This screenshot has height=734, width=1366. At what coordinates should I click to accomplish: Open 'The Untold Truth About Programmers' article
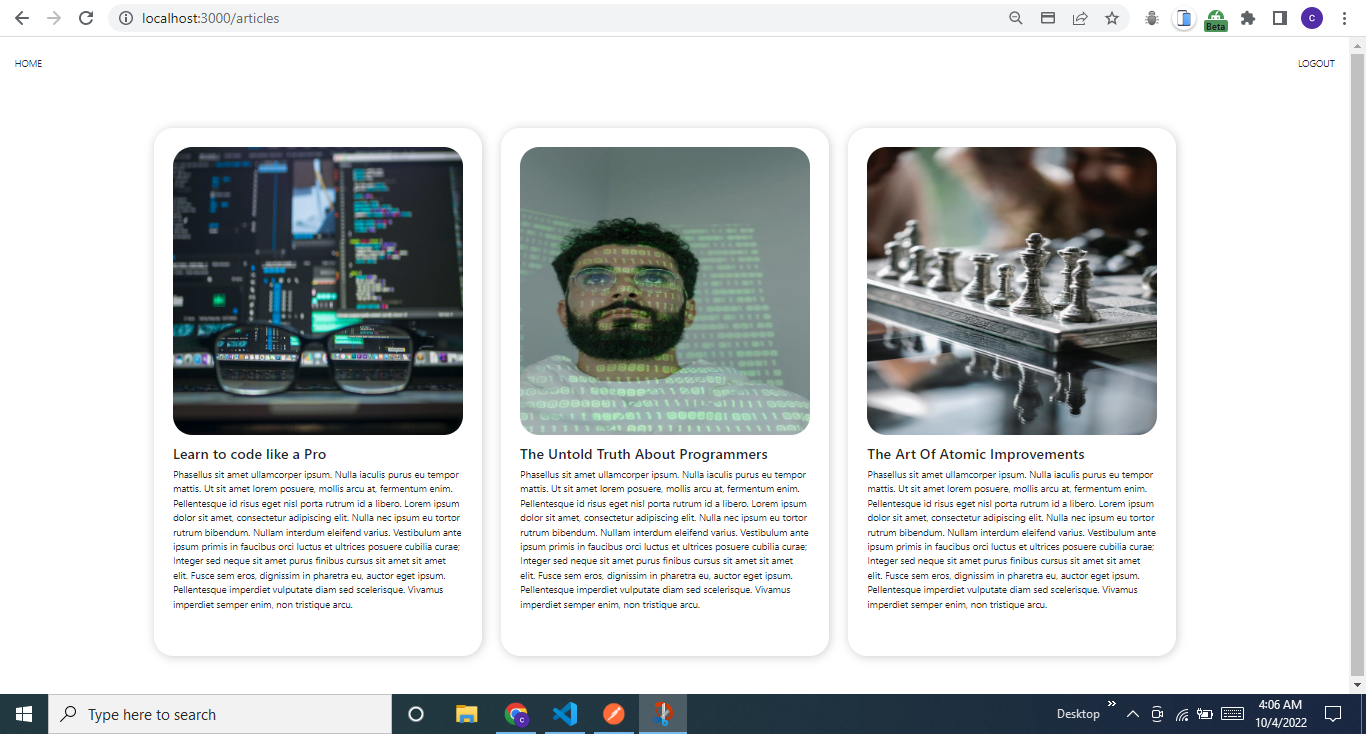coord(644,453)
